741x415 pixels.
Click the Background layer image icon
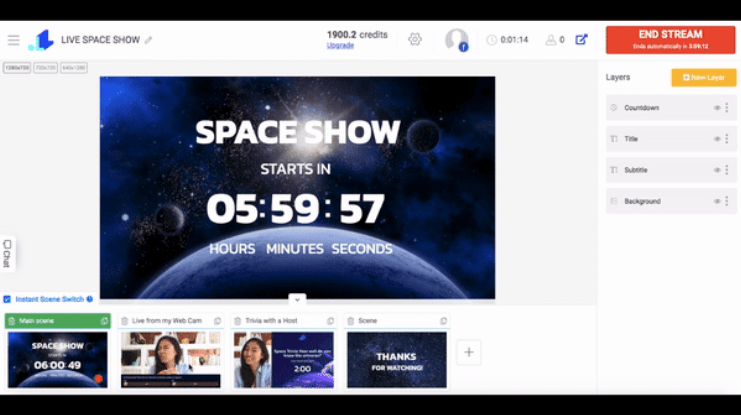coord(613,201)
